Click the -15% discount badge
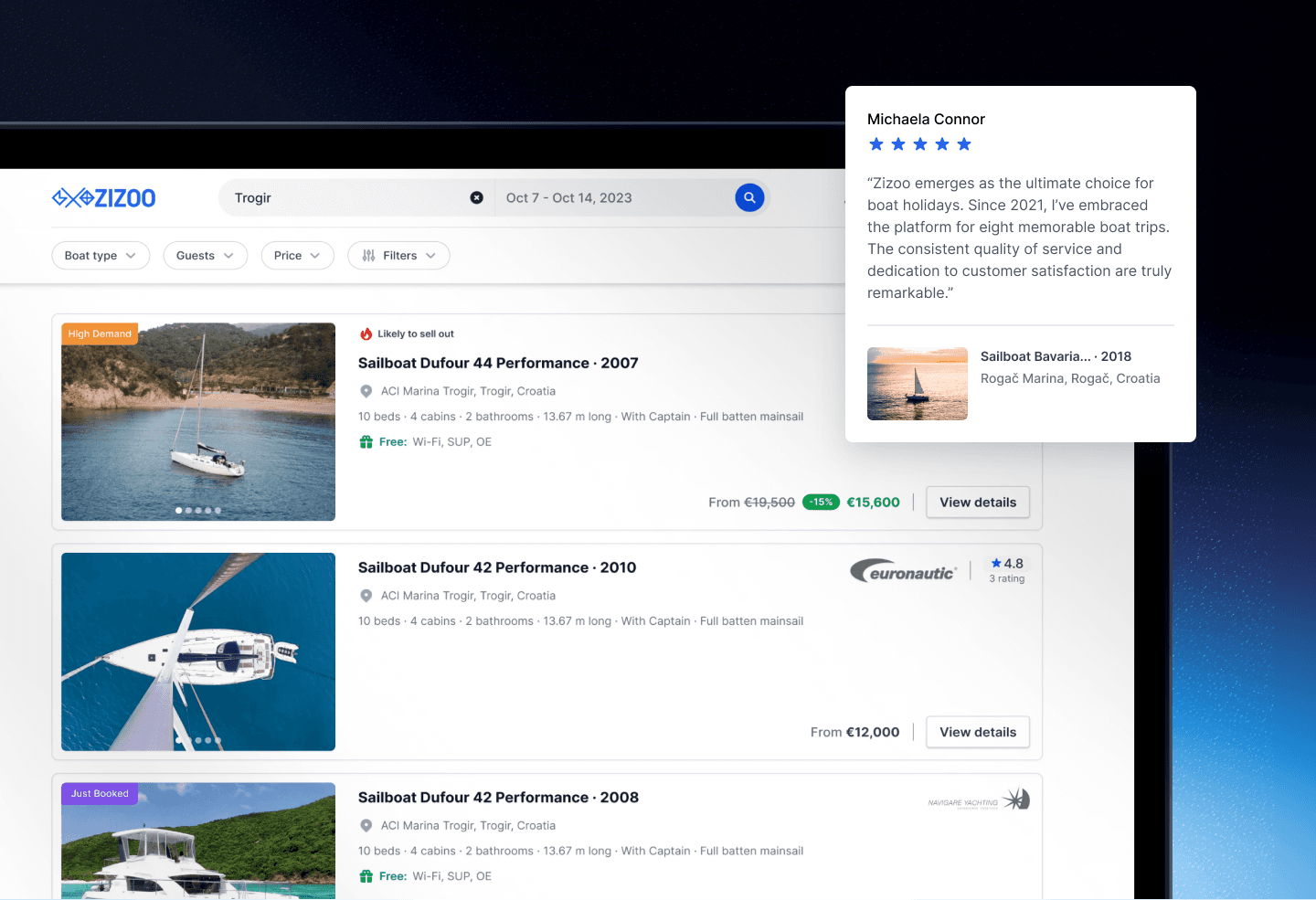This screenshot has width=1316, height=900. click(821, 502)
